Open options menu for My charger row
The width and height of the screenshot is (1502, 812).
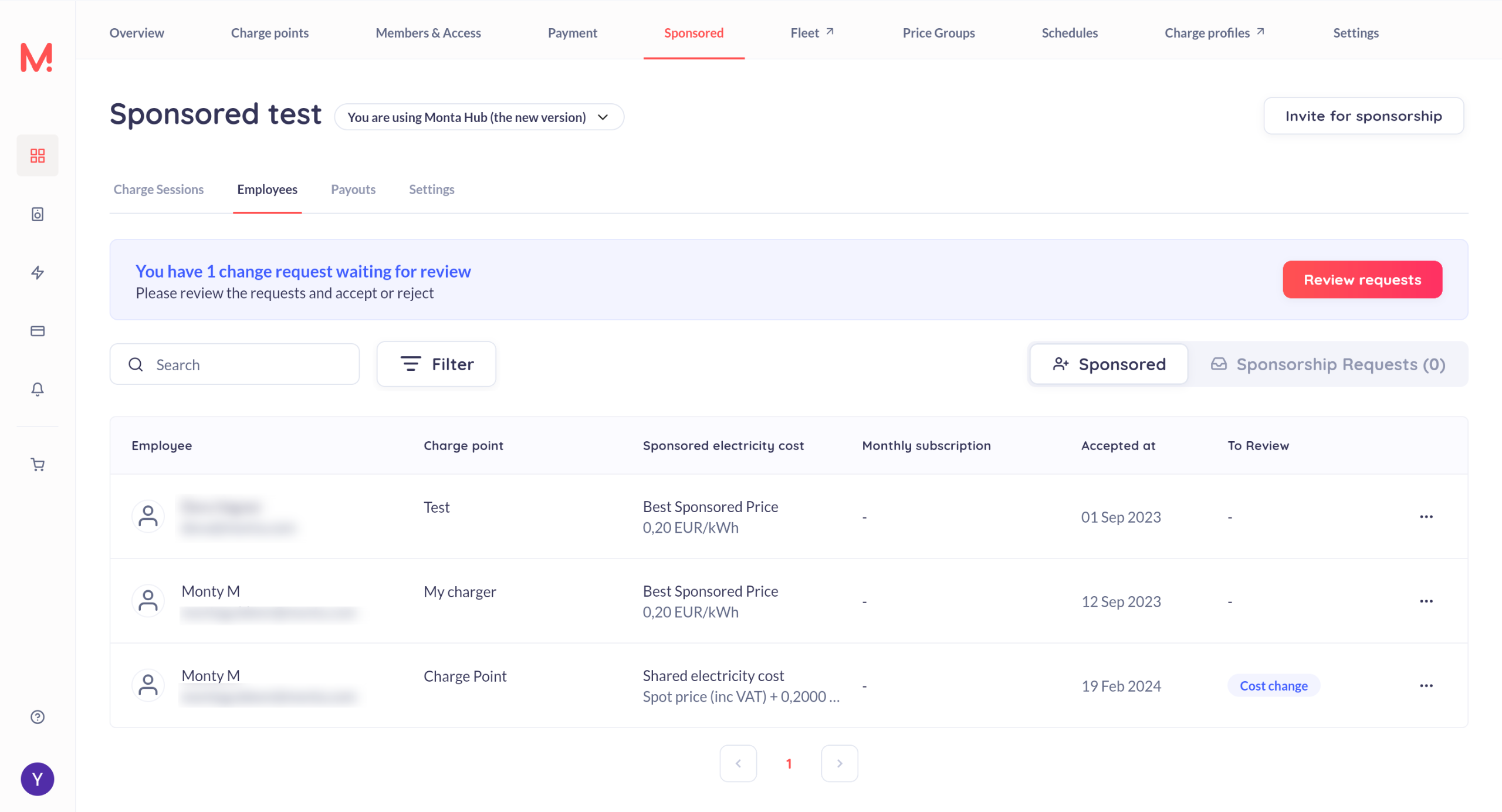[1426, 601]
